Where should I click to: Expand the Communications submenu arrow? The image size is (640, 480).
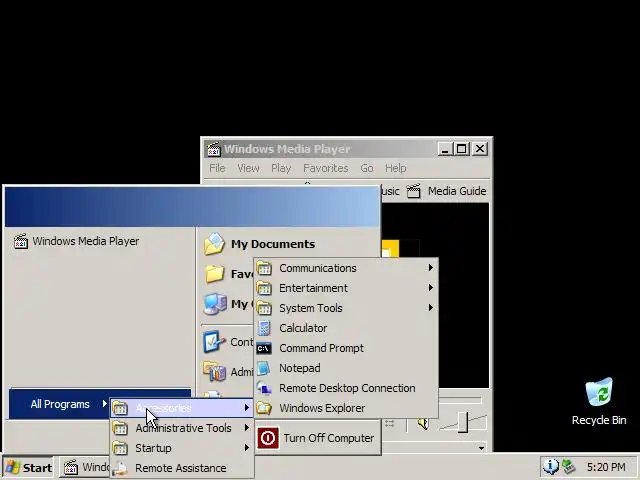[x=430, y=268]
